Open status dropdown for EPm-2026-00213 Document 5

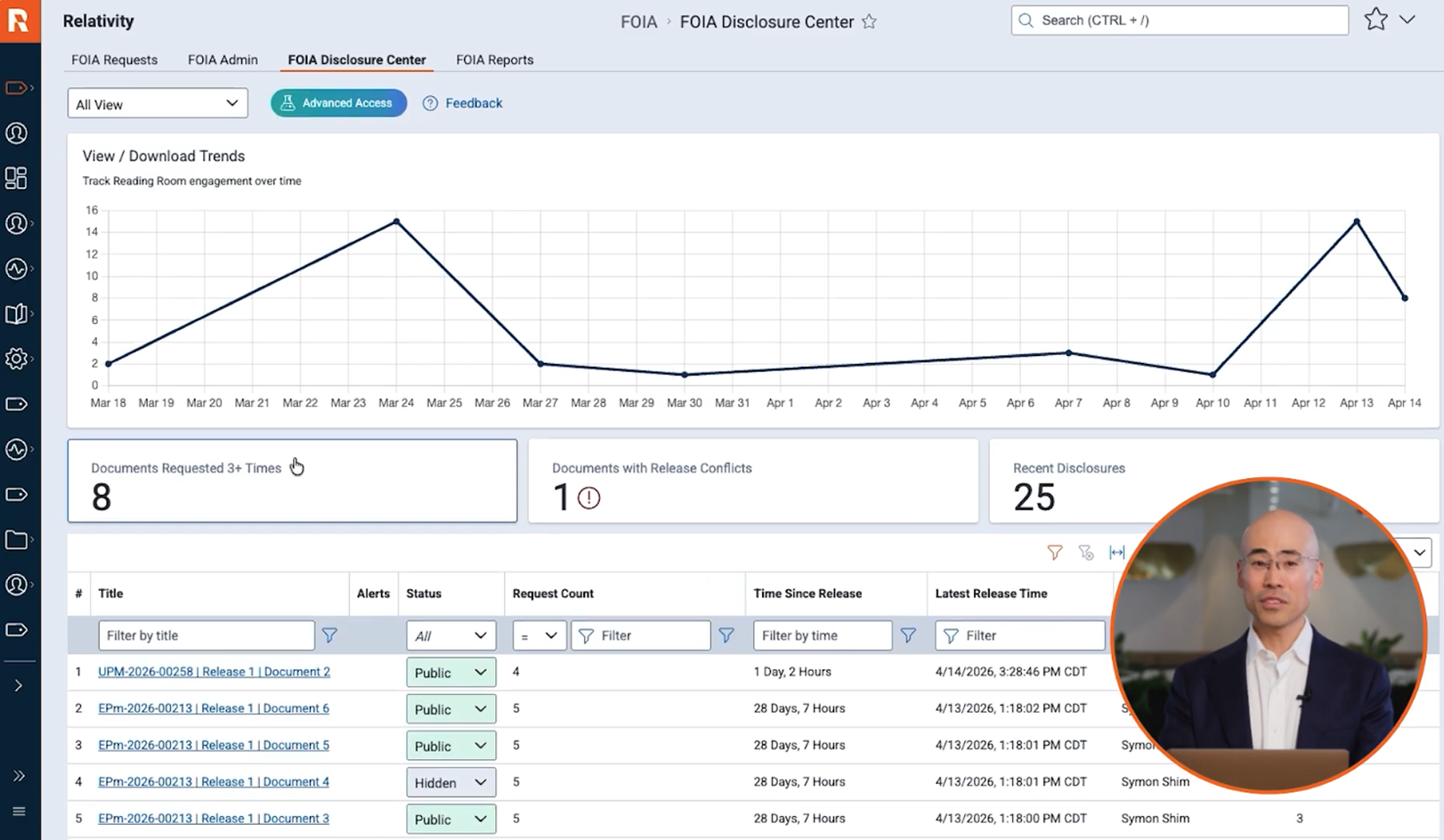(451, 746)
